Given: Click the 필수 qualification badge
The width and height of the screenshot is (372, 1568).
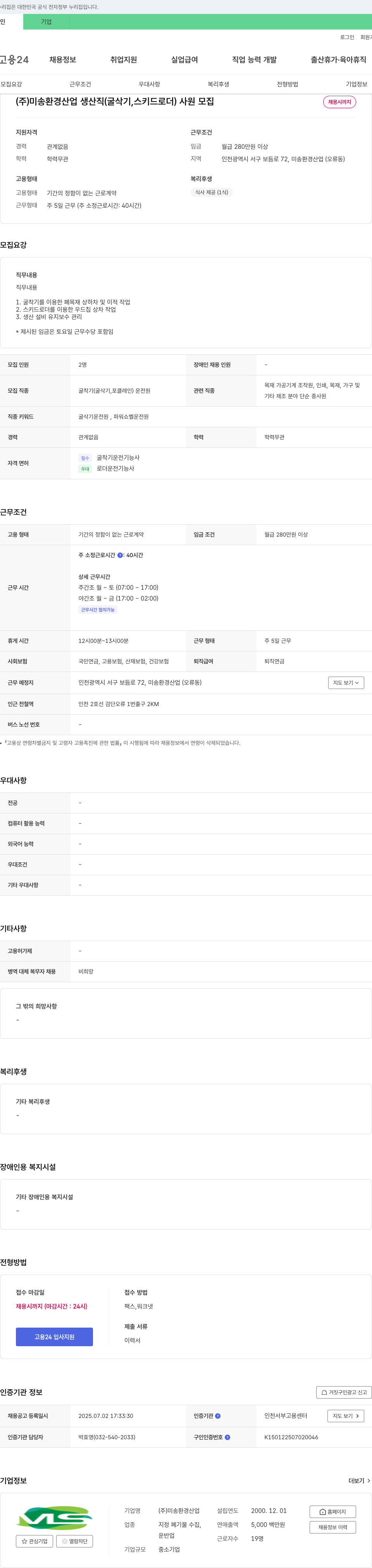Looking at the screenshot, I should 85,458.
